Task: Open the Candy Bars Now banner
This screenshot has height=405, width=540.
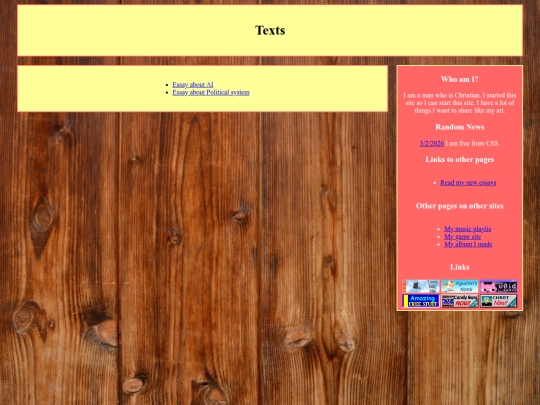Action: tap(460, 301)
